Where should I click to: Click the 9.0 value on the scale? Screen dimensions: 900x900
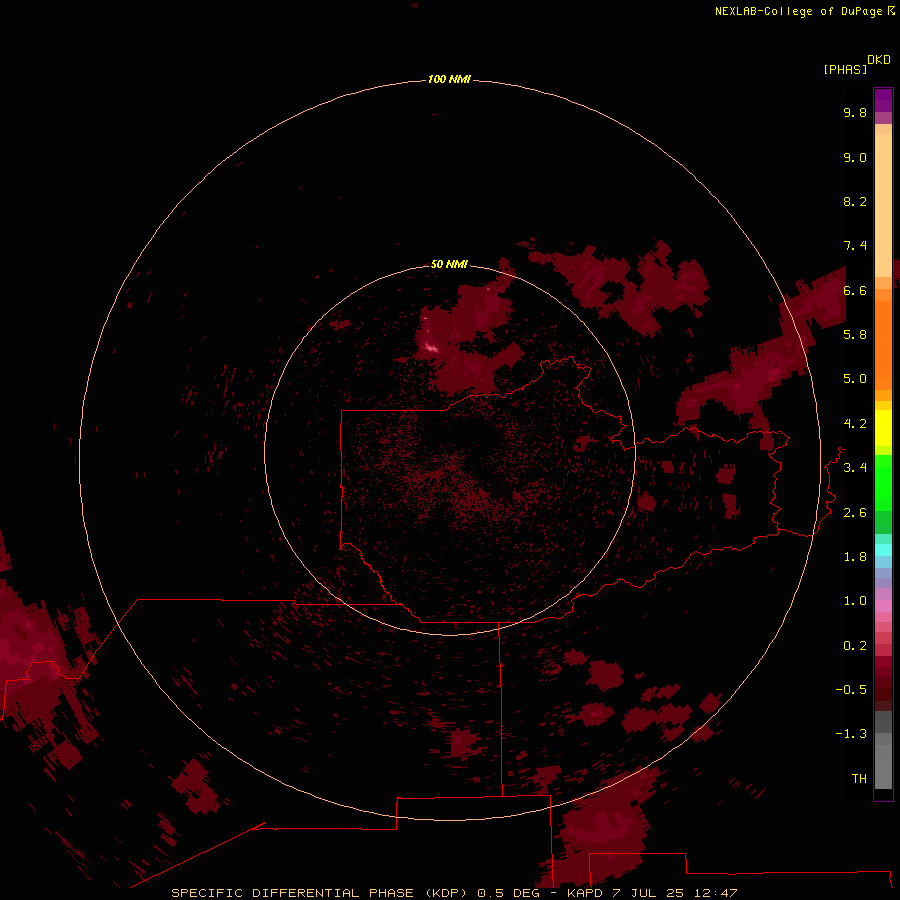855,157
